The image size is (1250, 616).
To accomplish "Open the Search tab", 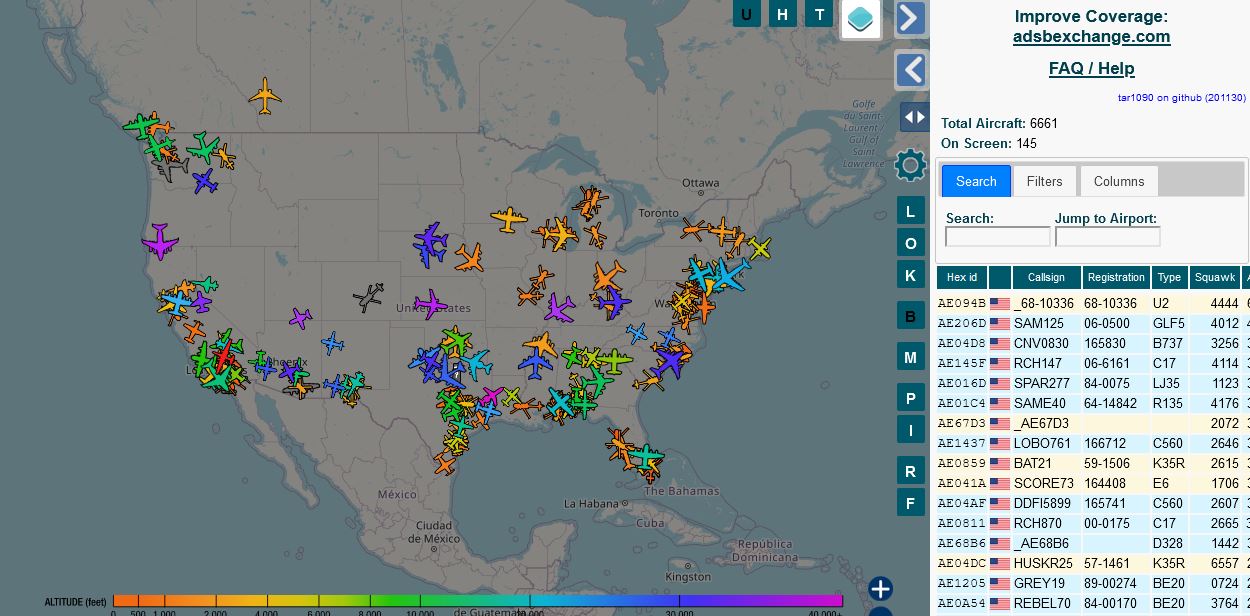I will click(x=976, y=181).
